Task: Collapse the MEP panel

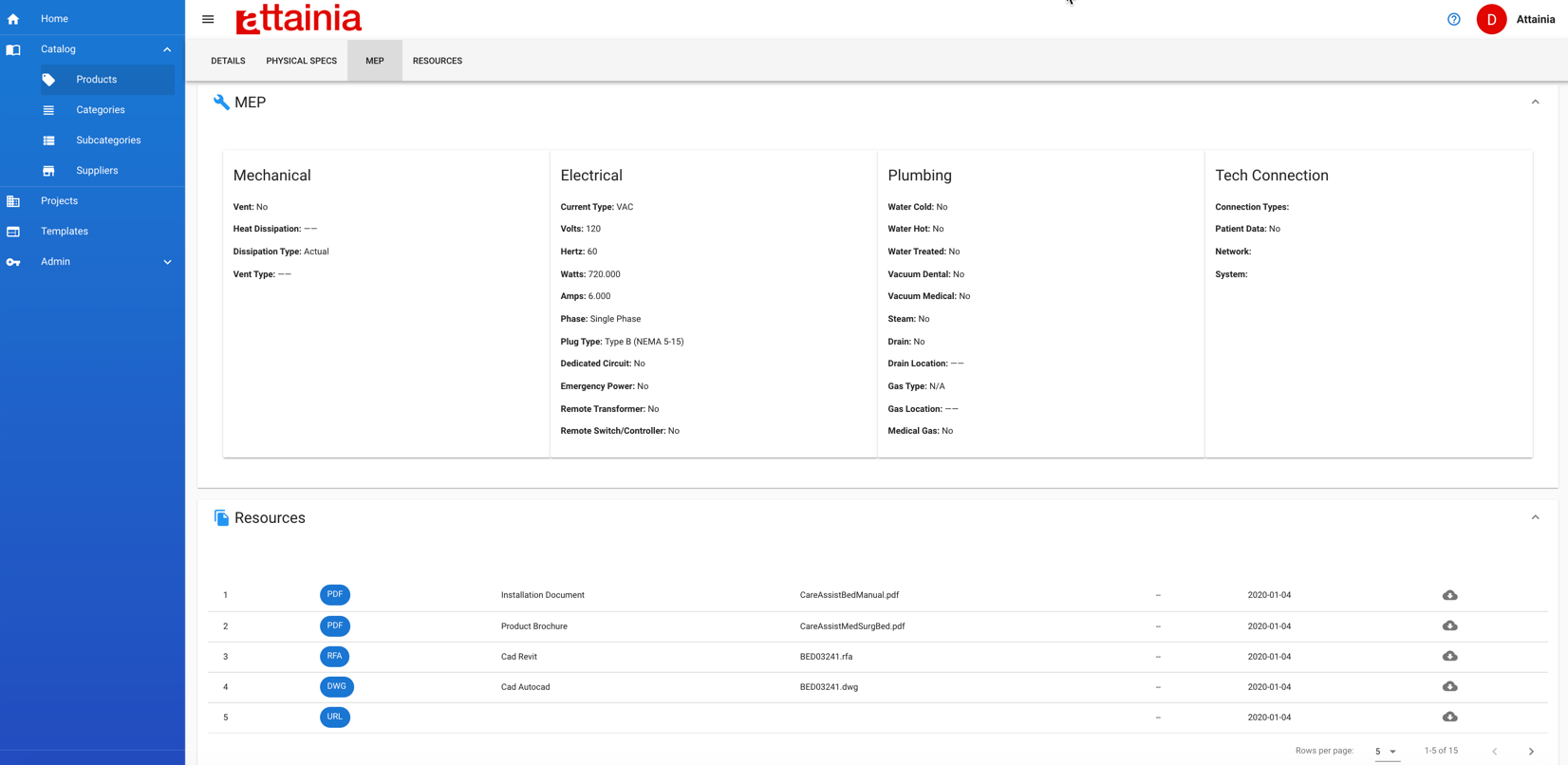Action: tap(1535, 102)
